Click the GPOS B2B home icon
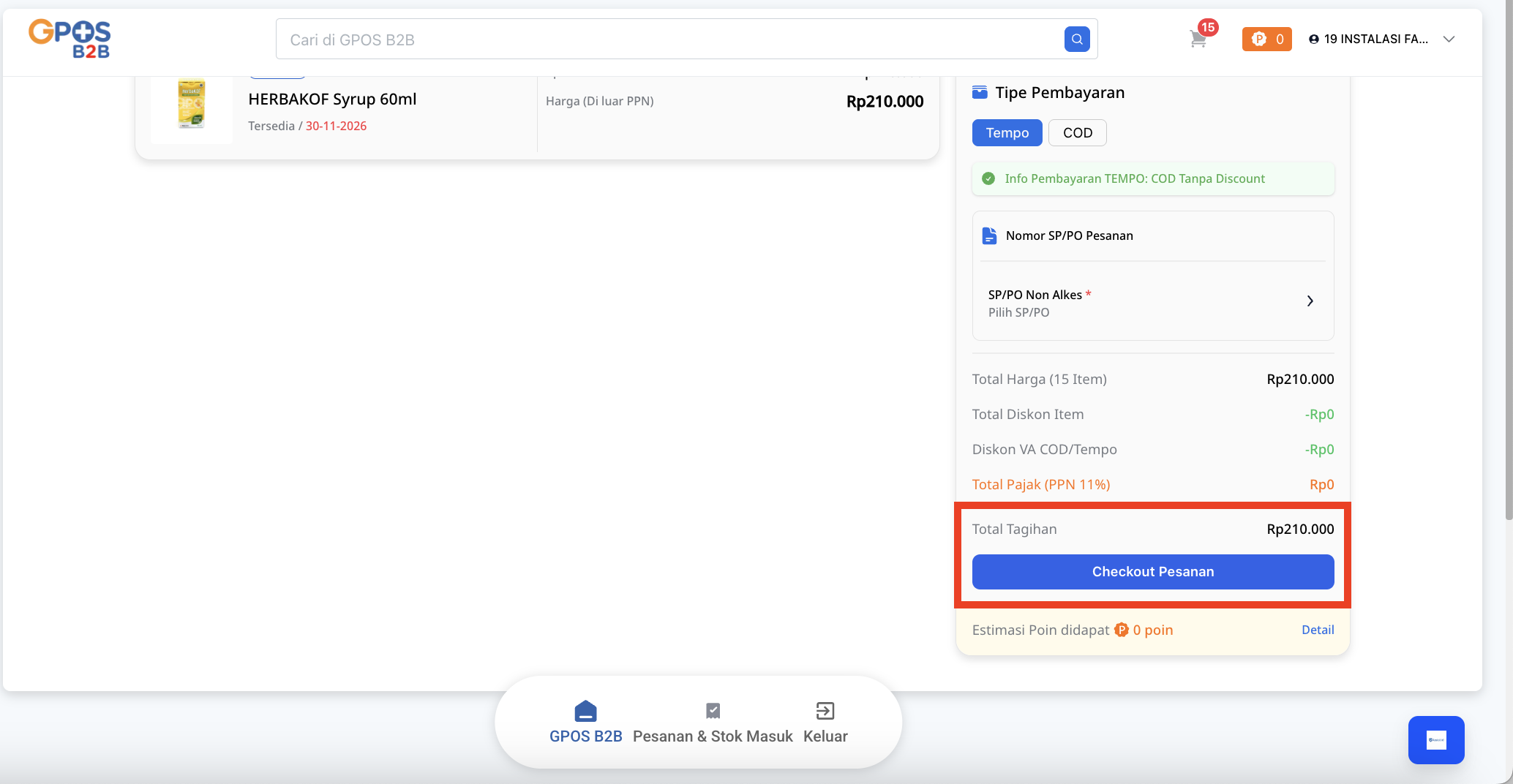The width and height of the screenshot is (1513, 784). coord(585,711)
